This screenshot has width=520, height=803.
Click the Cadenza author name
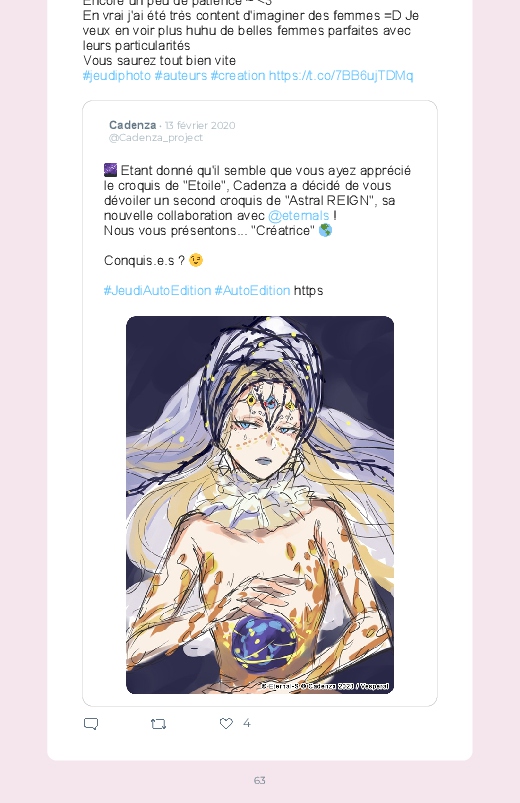(132, 125)
